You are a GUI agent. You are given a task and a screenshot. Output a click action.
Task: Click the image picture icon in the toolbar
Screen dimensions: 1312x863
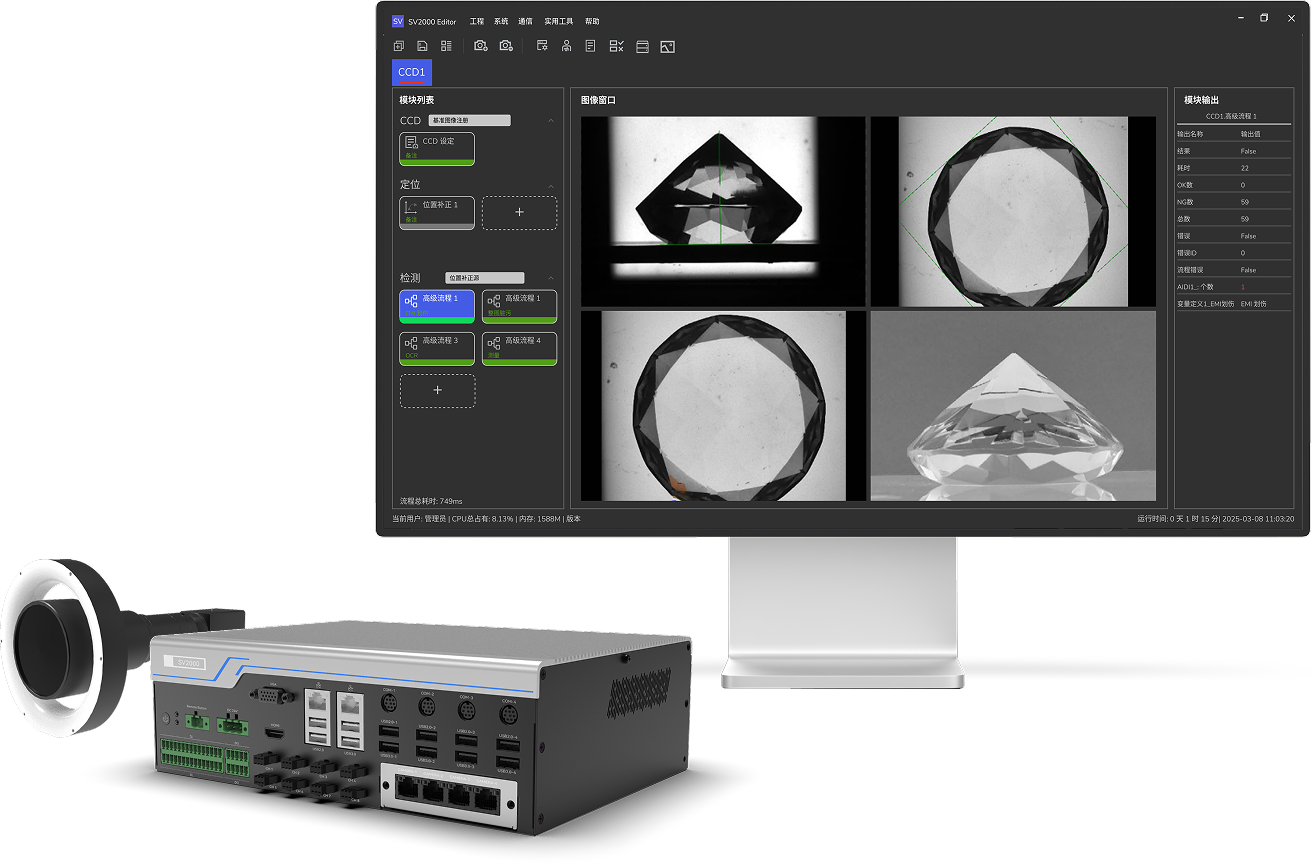coord(667,46)
